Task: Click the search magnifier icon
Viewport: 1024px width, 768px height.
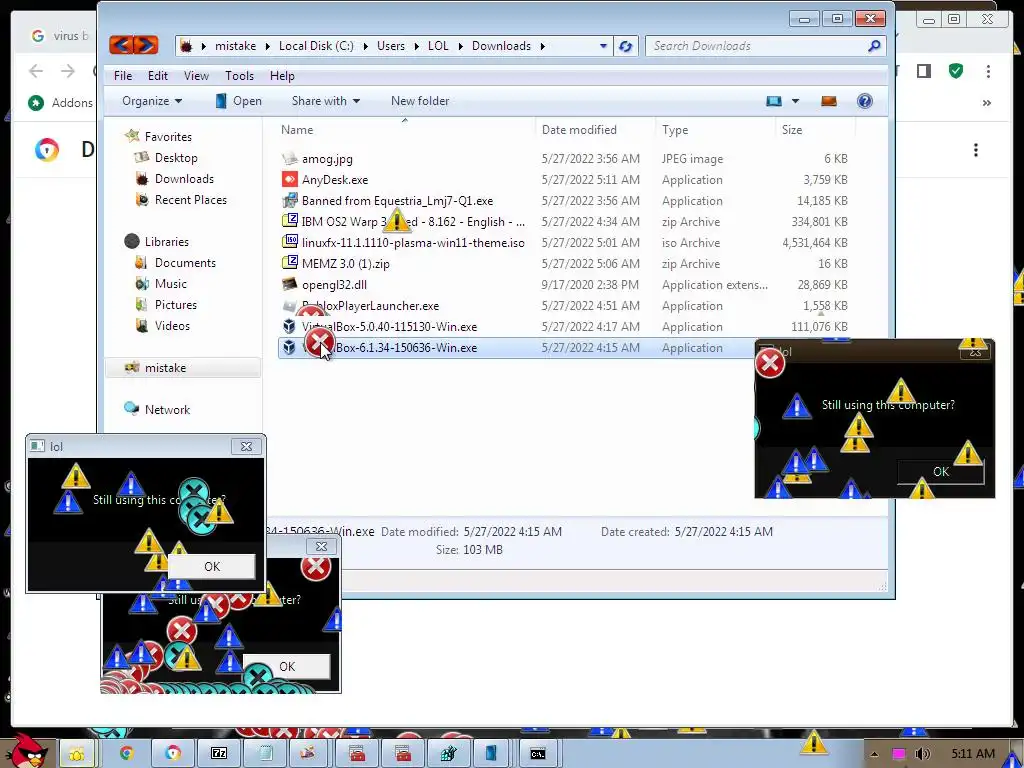Action: pos(874,46)
